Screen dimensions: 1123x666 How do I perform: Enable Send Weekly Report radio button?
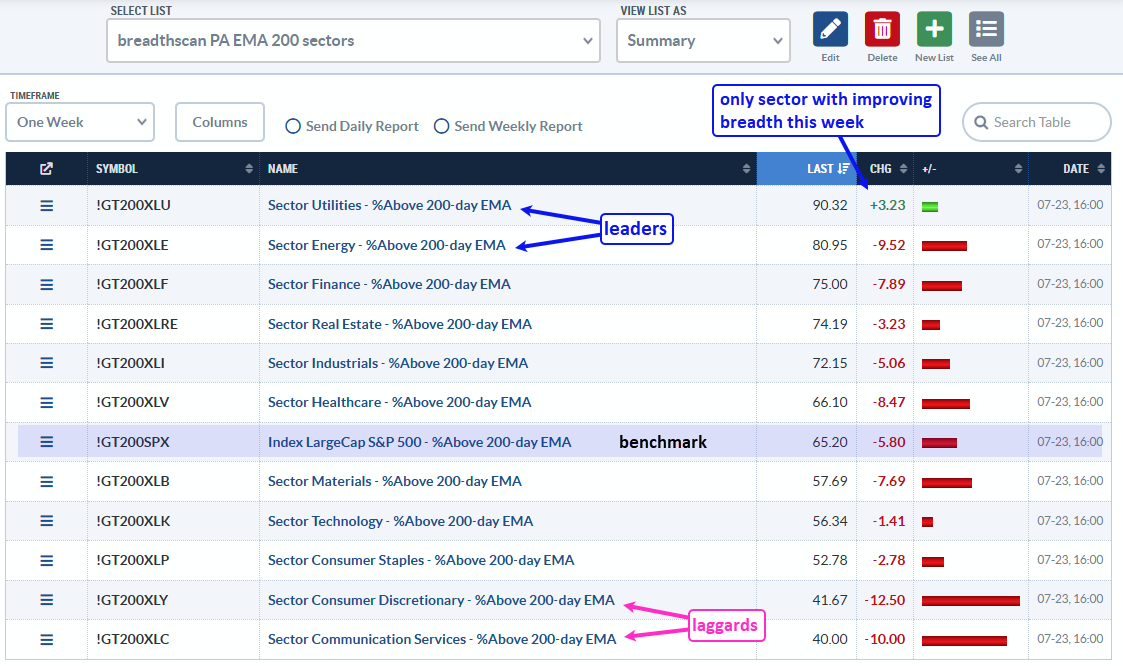tap(442, 126)
